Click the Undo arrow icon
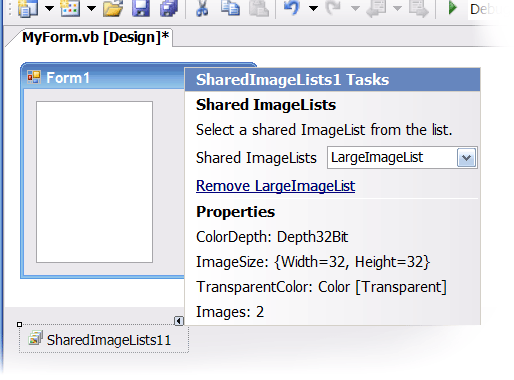 click(x=292, y=7)
